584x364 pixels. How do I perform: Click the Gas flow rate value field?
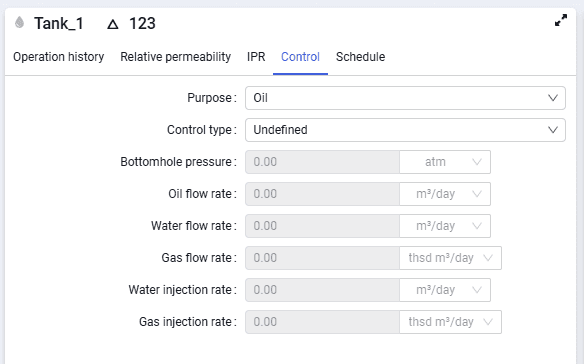click(x=322, y=258)
